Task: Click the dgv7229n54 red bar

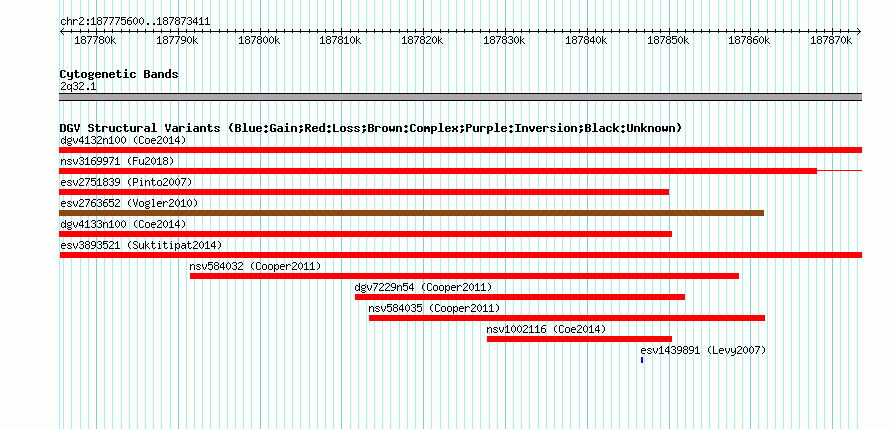Action: click(x=520, y=297)
